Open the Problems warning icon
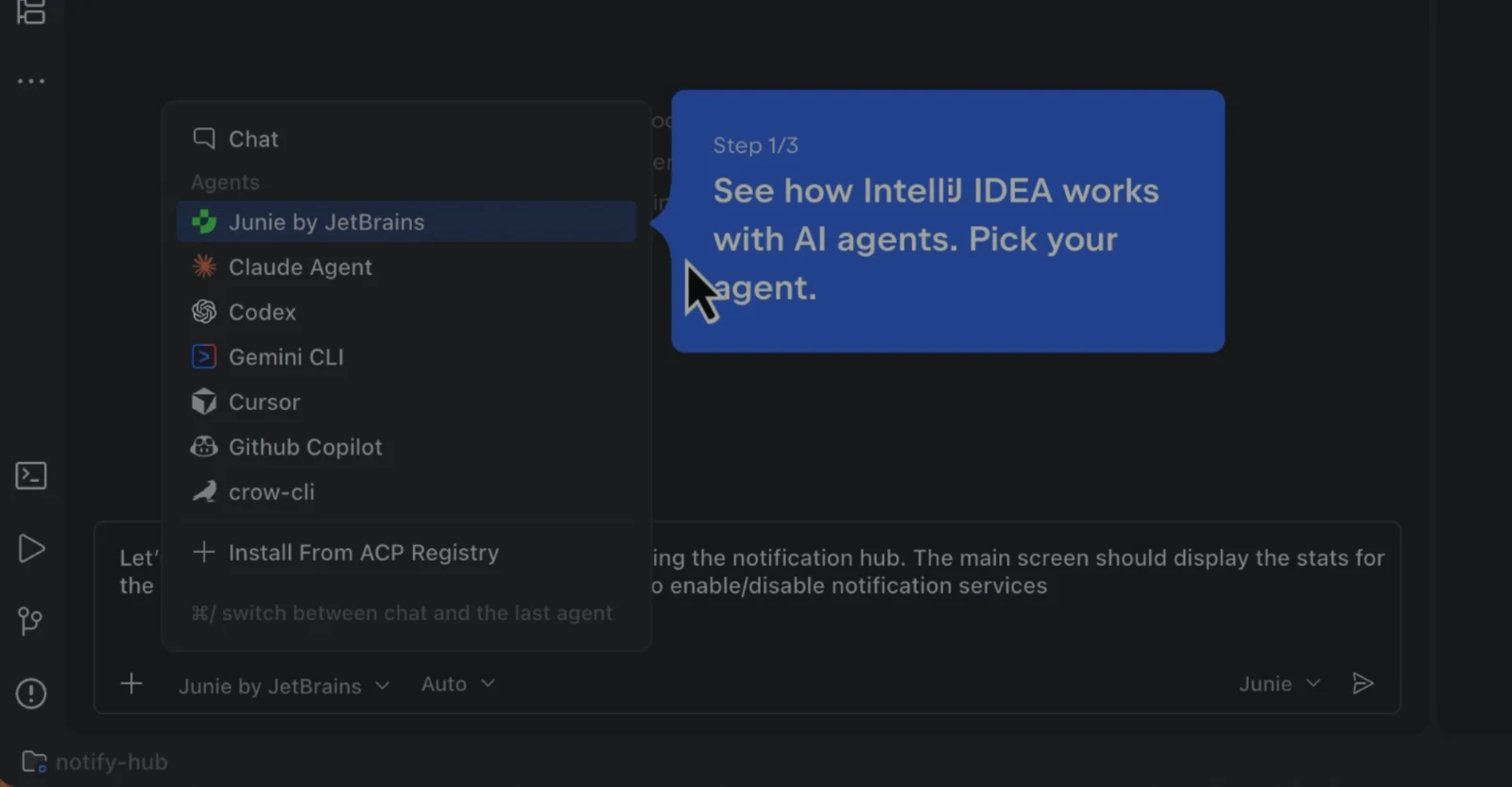Viewport: 1512px width, 787px height. point(31,693)
